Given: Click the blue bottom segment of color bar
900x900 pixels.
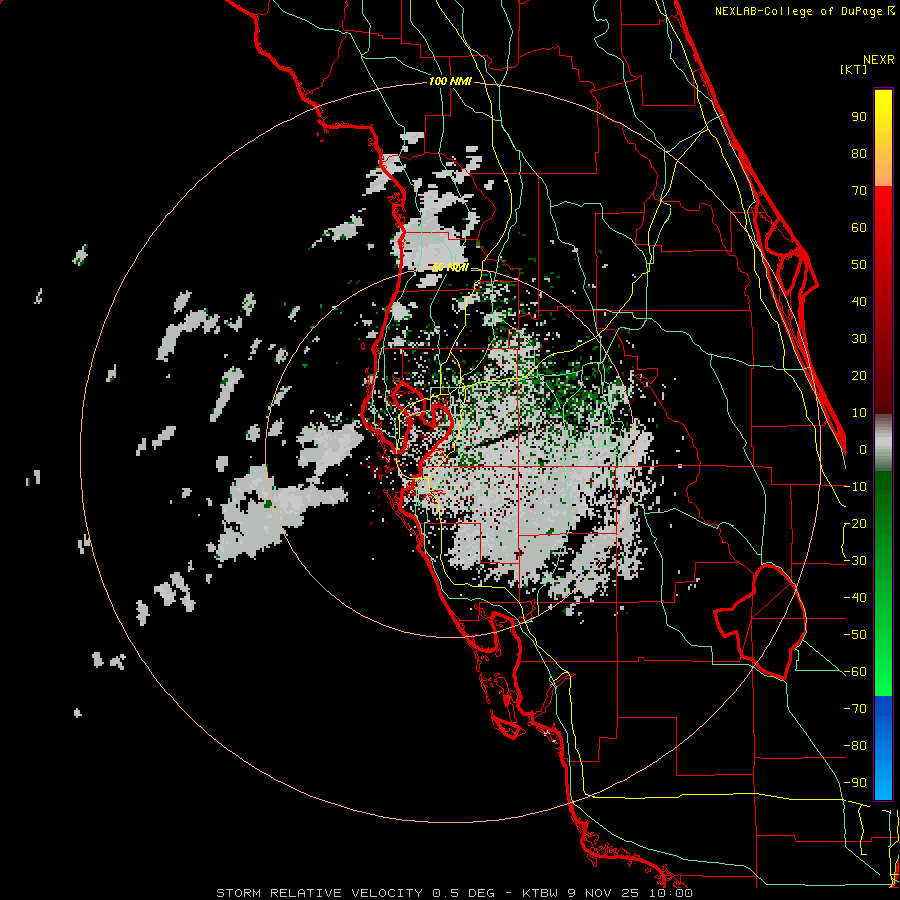Looking at the screenshot, I should tap(883, 748).
